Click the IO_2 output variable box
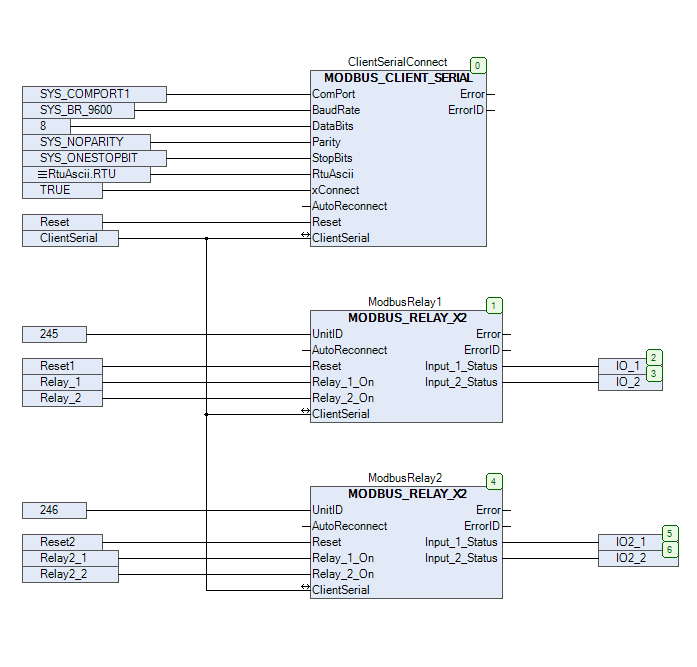Viewport: 697px width, 667px height. [629, 382]
